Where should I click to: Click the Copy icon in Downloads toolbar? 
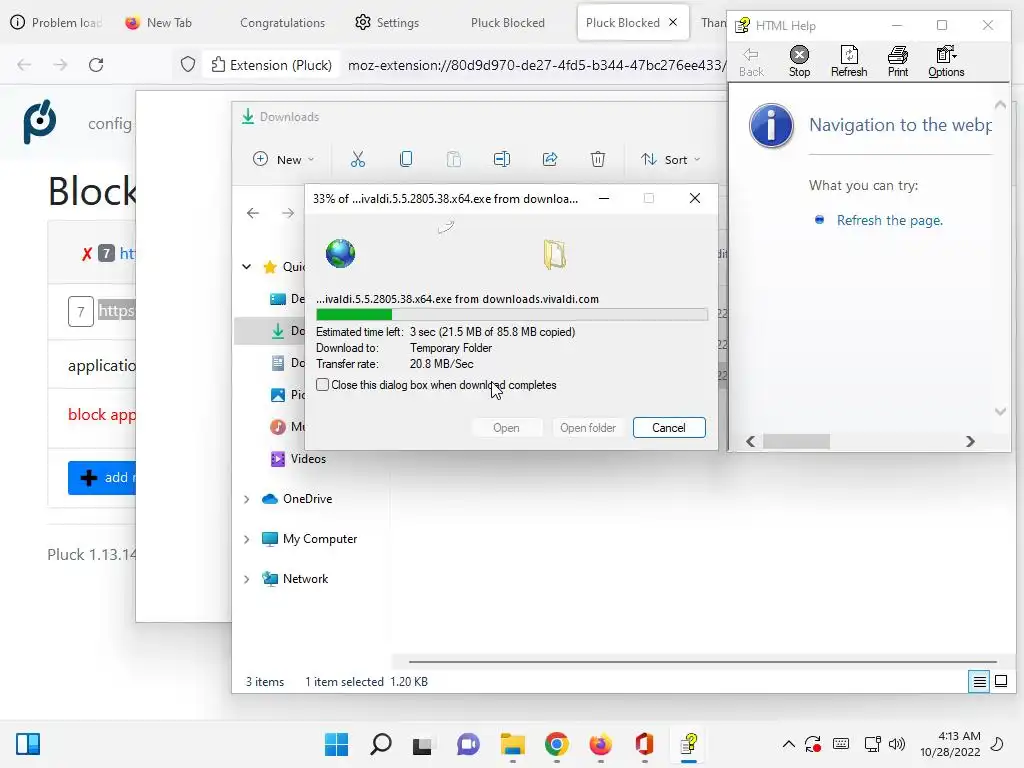pyautogui.click(x=406, y=159)
